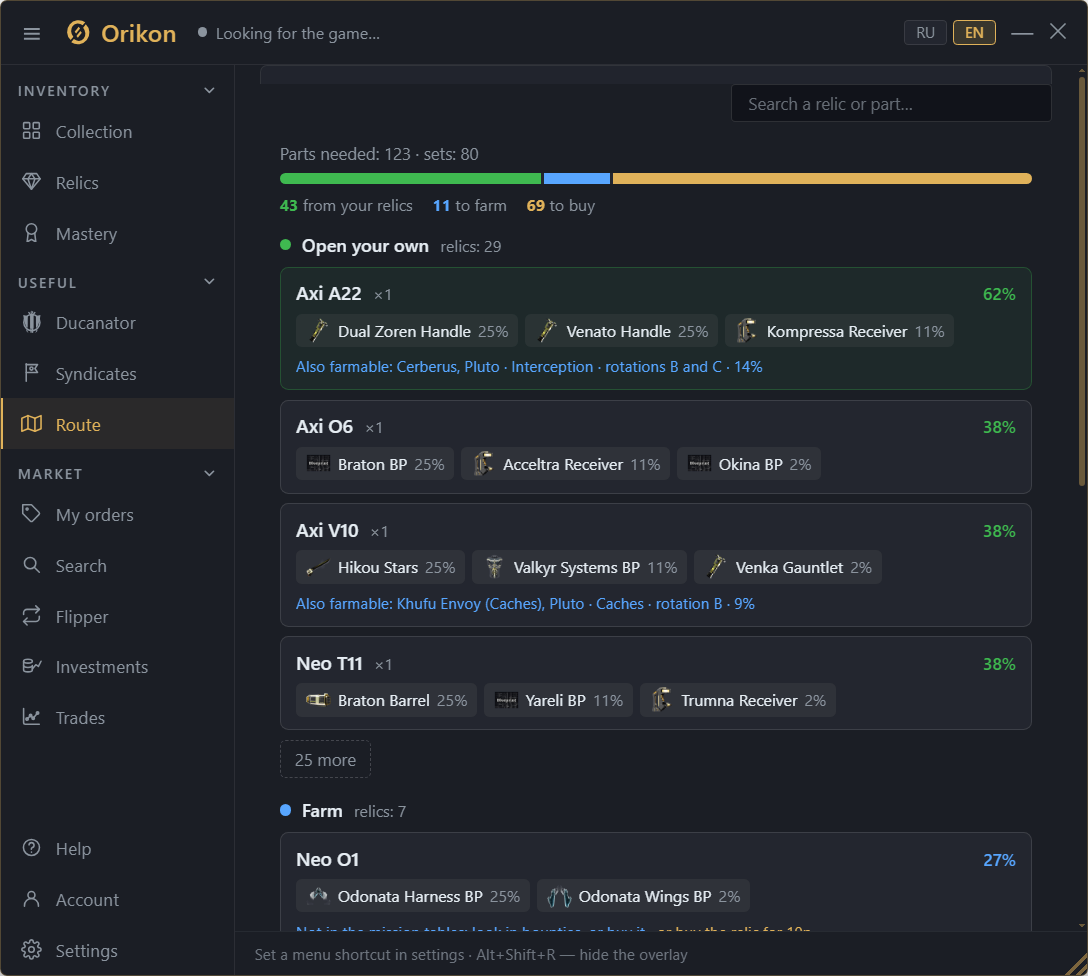The width and height of the screenshot is (1088, 976).
Task: Collapse the Market section
Action: coord(209,474)
